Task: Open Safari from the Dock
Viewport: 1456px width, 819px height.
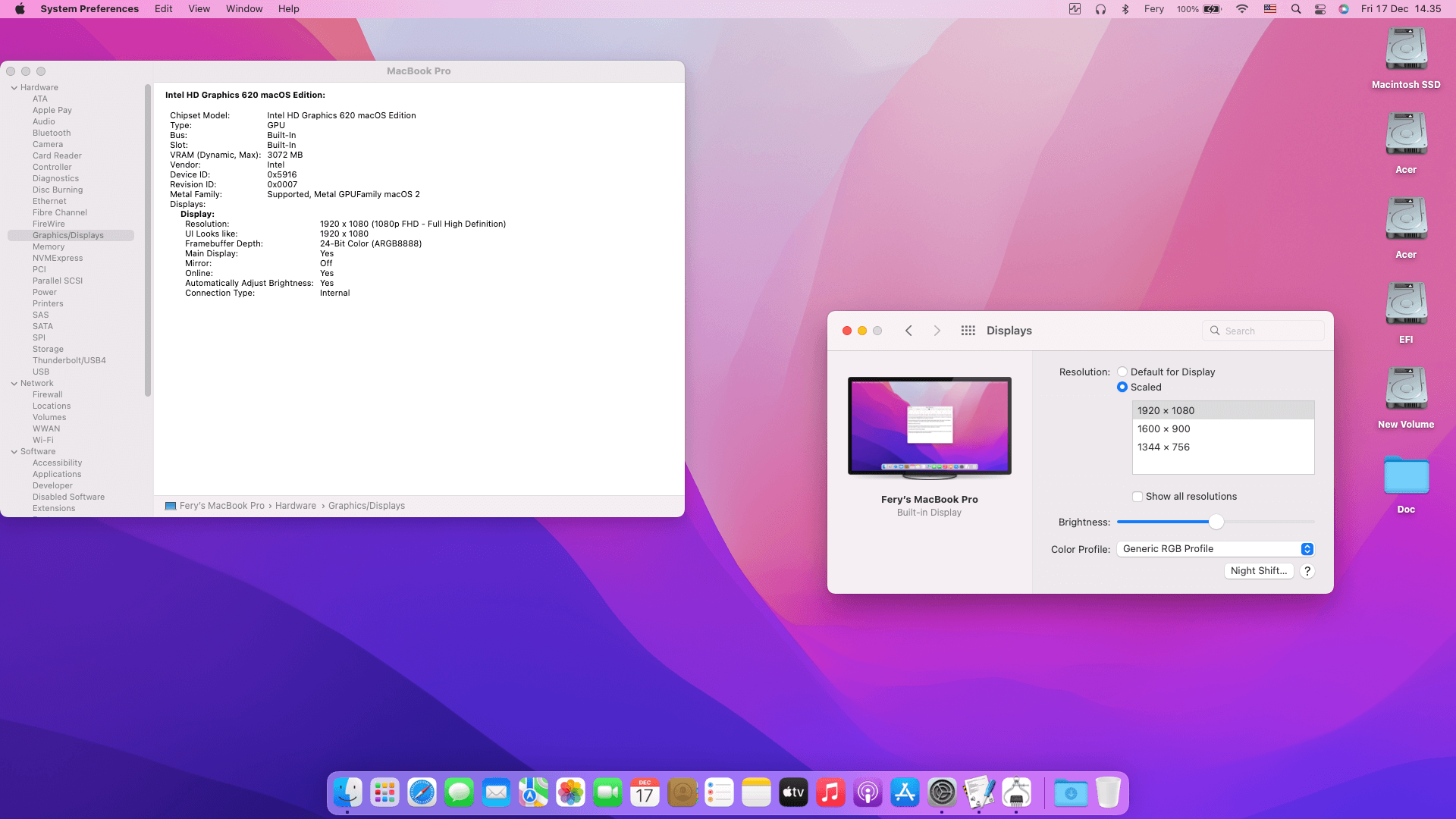Action: point(422,792)
